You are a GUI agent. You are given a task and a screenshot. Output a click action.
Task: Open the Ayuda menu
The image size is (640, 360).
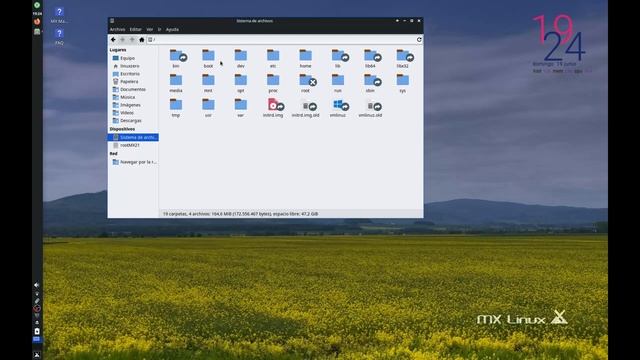pos(172,29)
